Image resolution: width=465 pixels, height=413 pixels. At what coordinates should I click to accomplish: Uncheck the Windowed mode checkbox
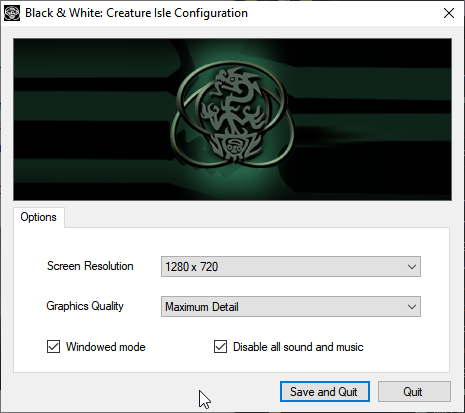pos(53,347)
